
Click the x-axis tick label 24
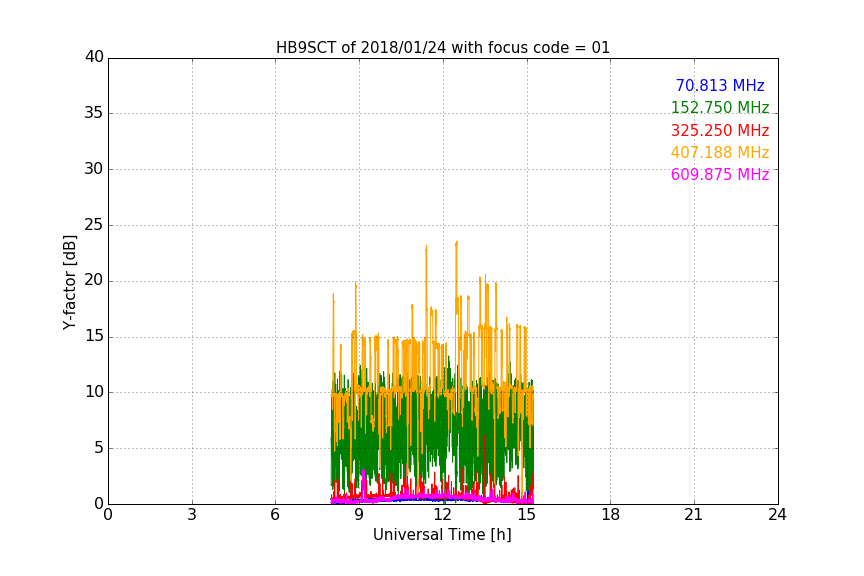(777, 515)
